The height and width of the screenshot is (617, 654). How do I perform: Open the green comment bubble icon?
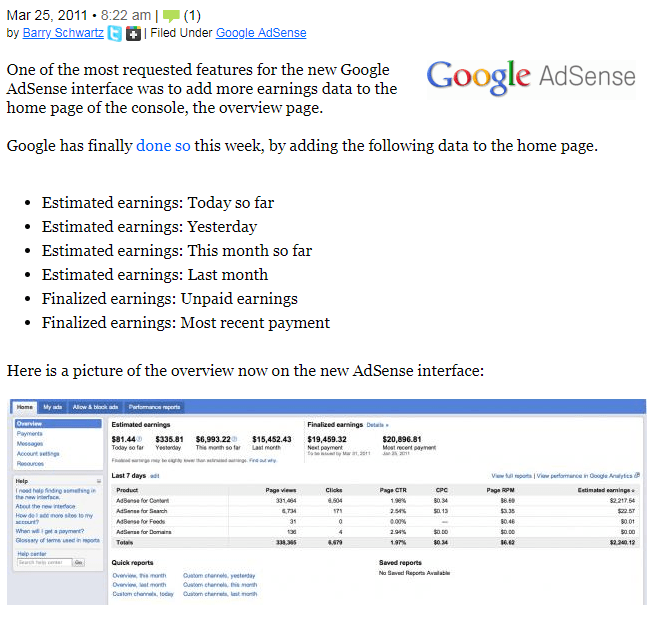171,16
